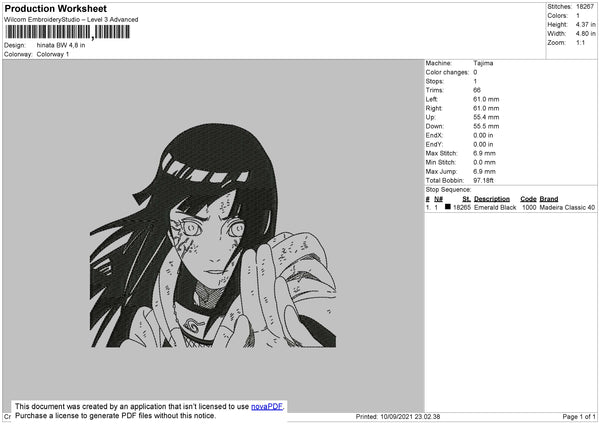This screenshot has height=424, width=600.
Task: Click the 'Brand' column header
Action: (x=549, y=199)
